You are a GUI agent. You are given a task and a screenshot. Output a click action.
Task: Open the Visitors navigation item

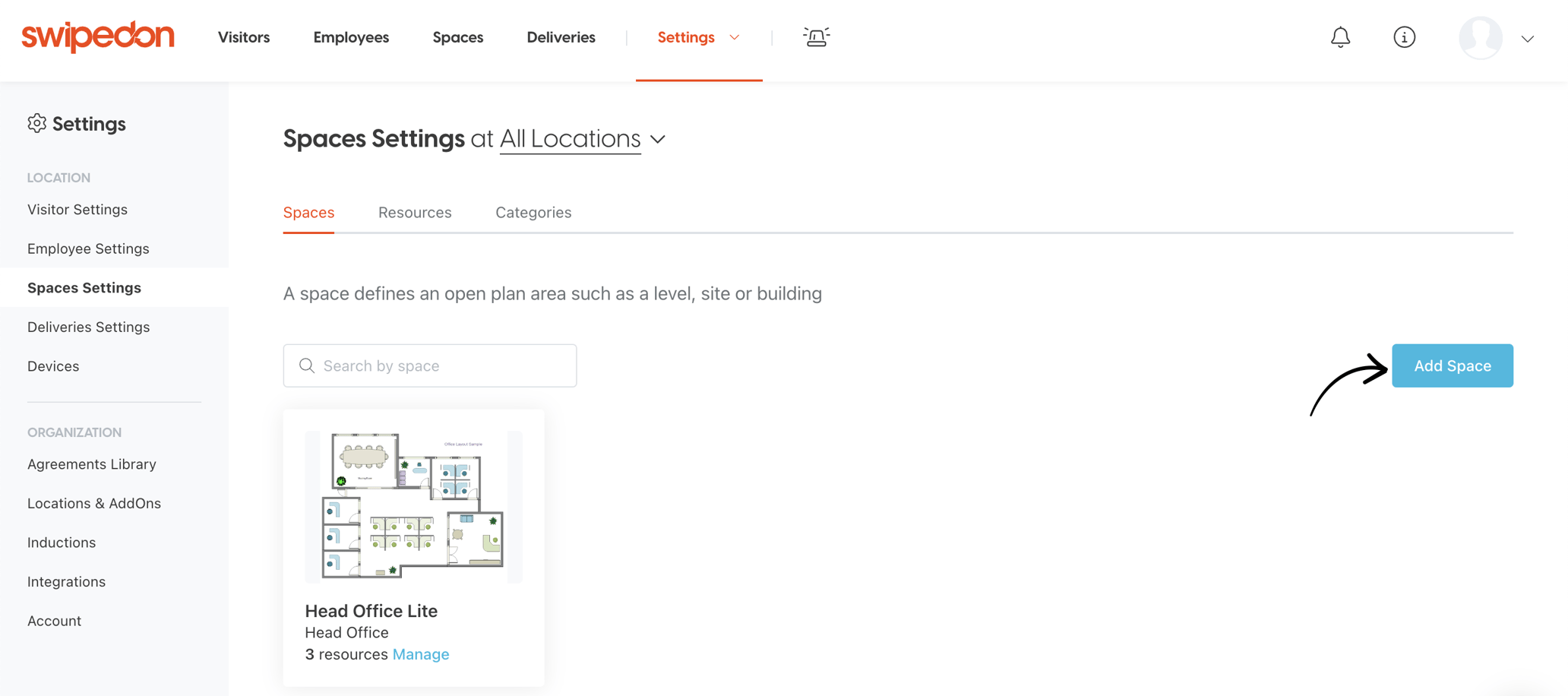tap(243, 36)
